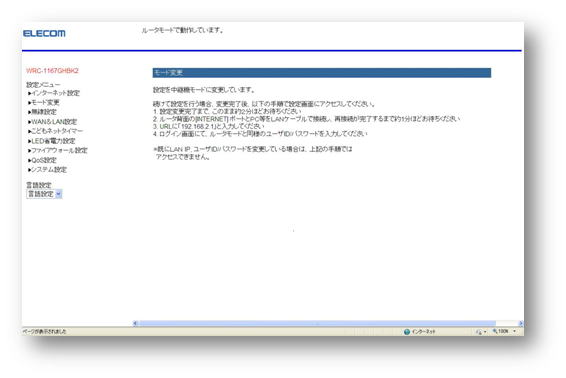Open こどもネットタイマー settings

coord(57,131)
